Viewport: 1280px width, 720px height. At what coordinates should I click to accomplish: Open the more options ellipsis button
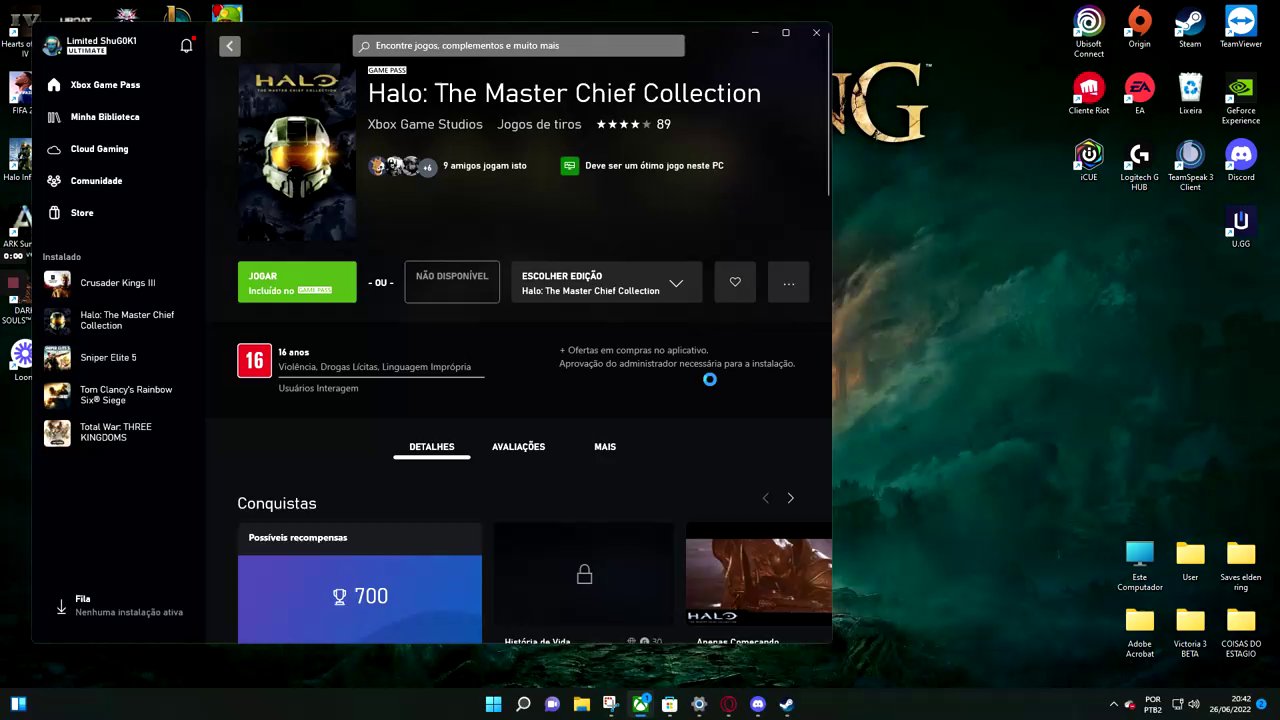[x=789, y=282]
